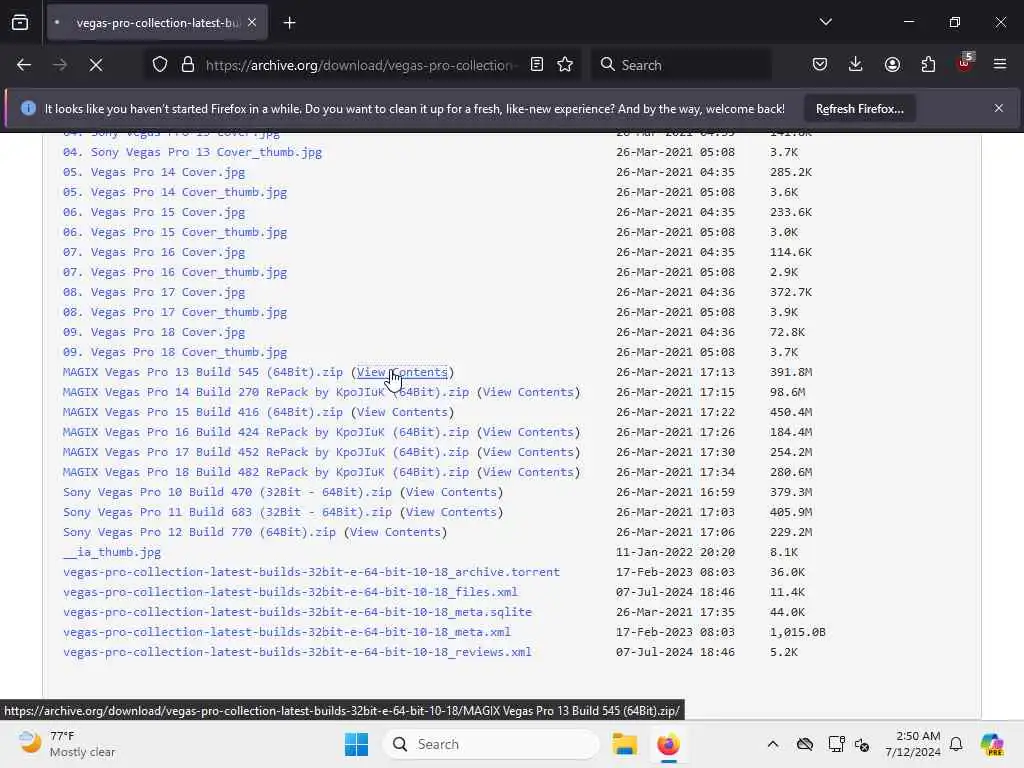This screenshot has height=768, width=1024.
Task: Close the vegas-pro-collection tab
Action: tap(252, 22)
